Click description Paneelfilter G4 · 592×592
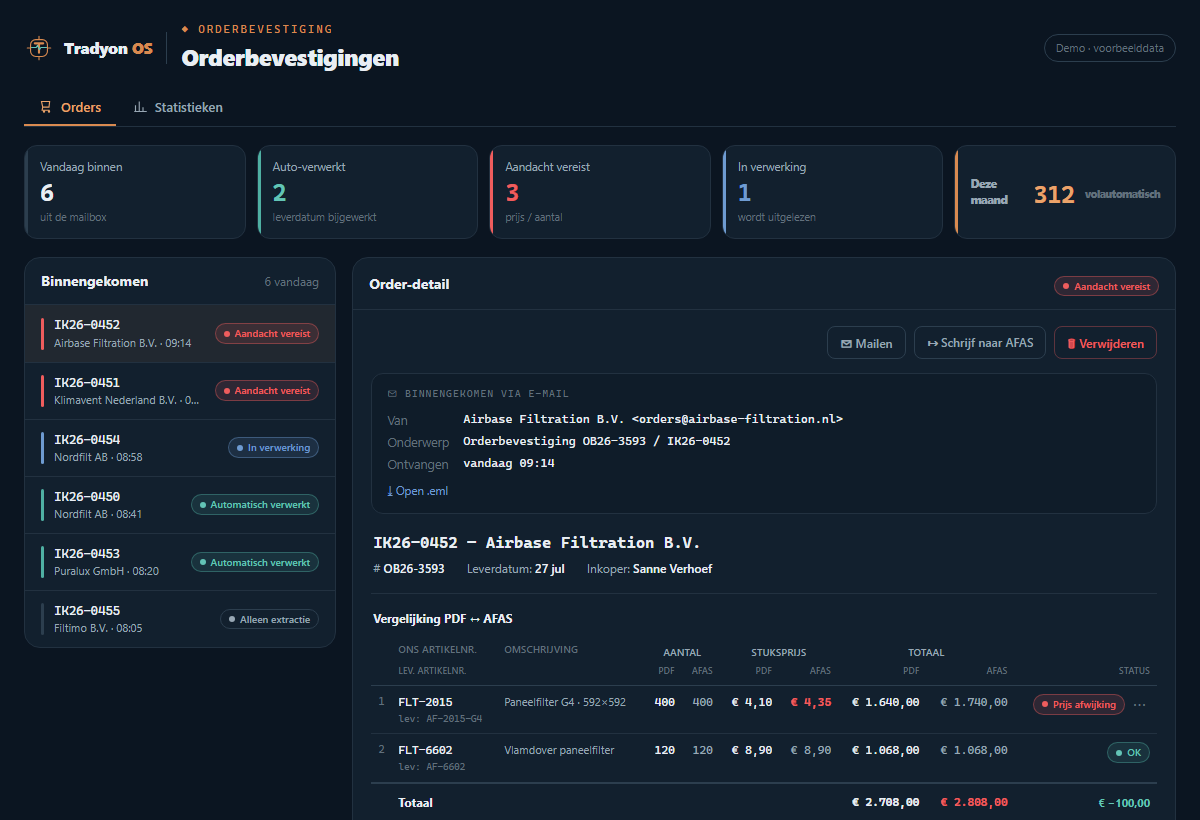 pyautogui.click(x=565, y=702)
